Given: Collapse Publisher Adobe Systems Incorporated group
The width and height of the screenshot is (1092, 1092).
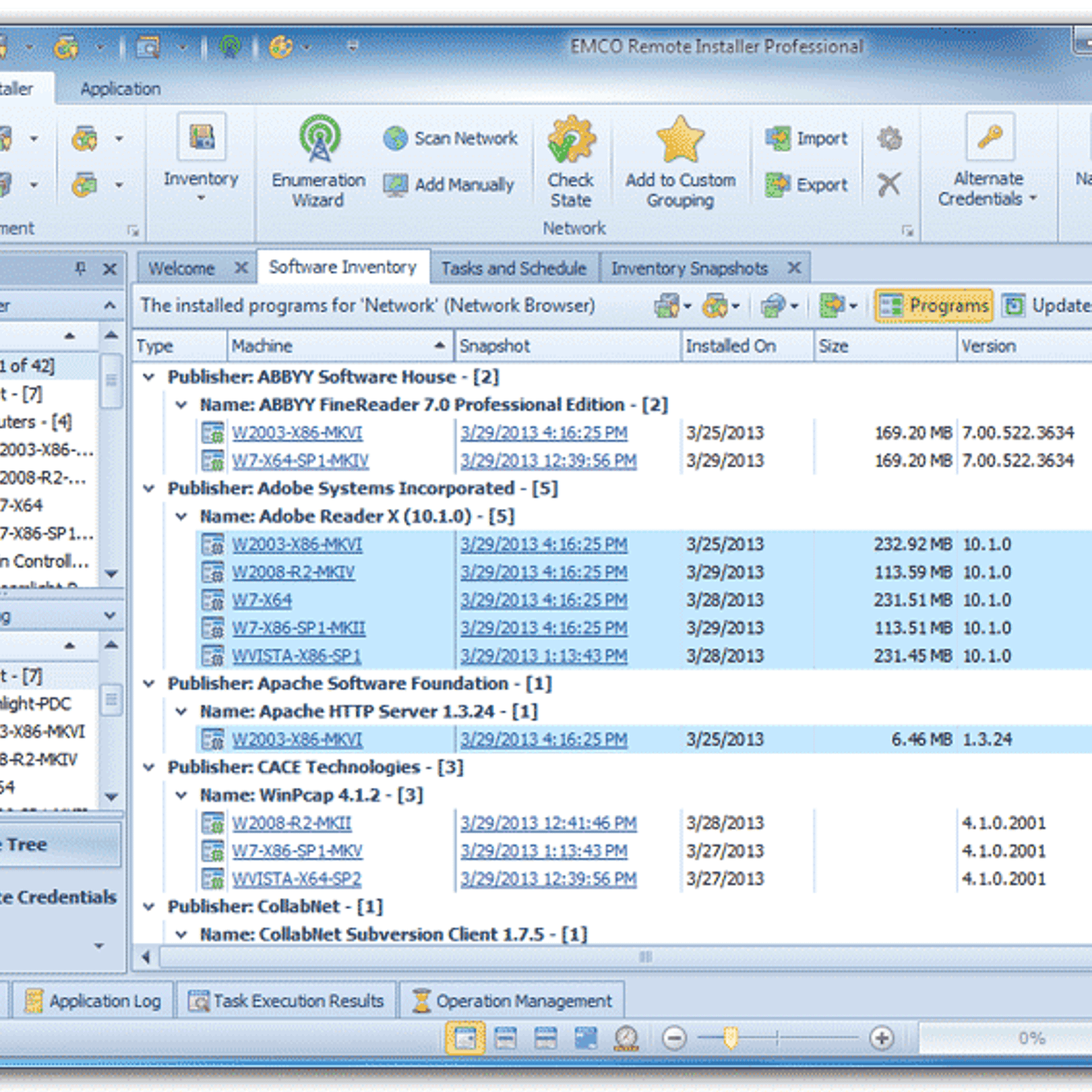Looking at the screenshot, I should [149, 489].
